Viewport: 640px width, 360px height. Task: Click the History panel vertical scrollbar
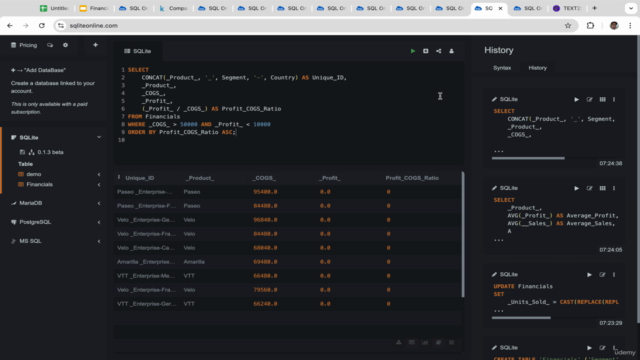coord(638,180)
